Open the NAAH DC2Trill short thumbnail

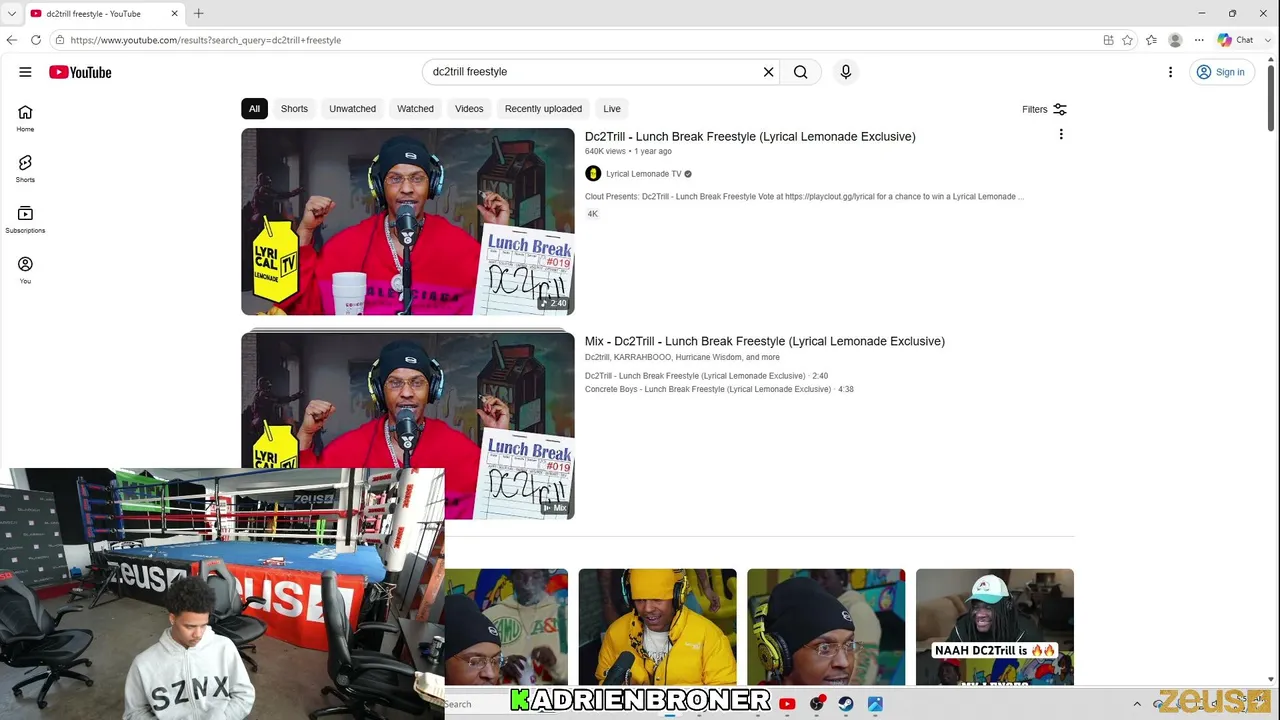[x=995, y=627]
